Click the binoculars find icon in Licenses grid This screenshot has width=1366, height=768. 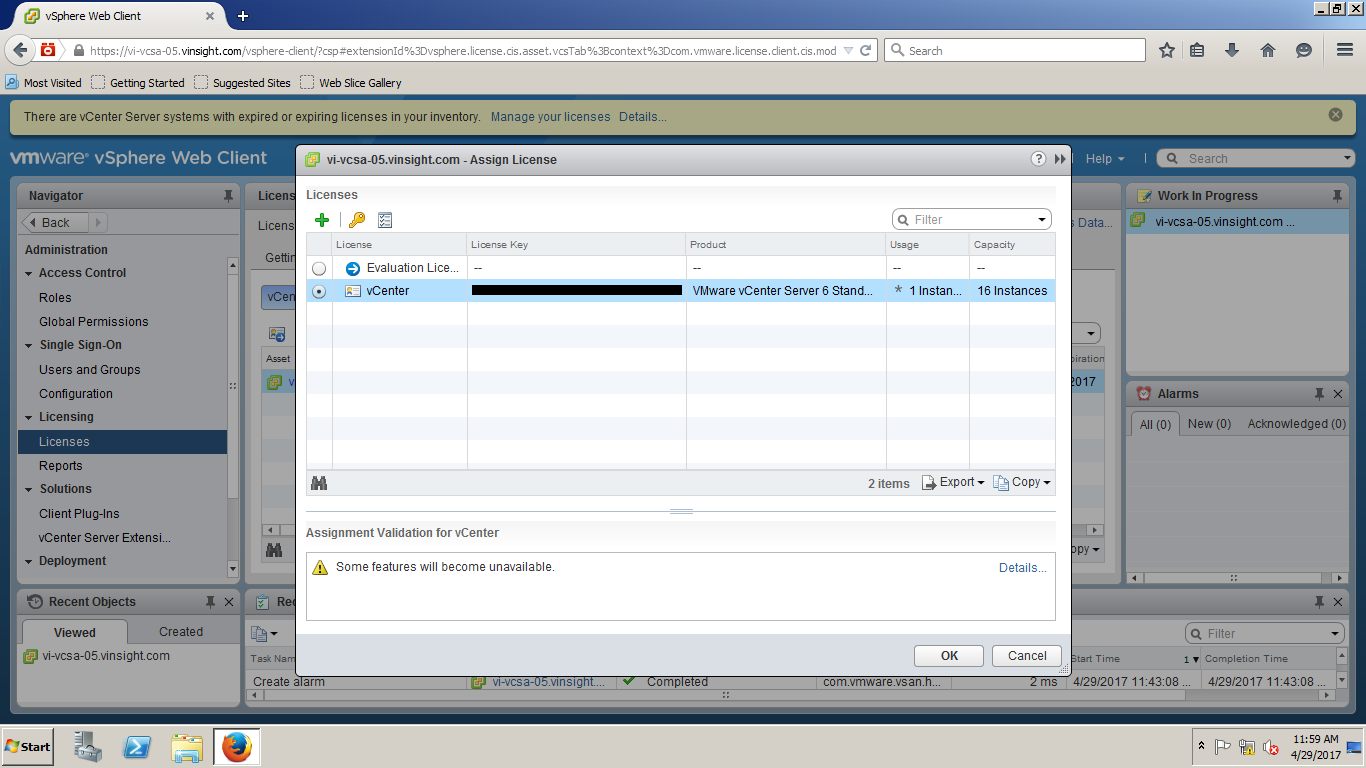(319, 483)
